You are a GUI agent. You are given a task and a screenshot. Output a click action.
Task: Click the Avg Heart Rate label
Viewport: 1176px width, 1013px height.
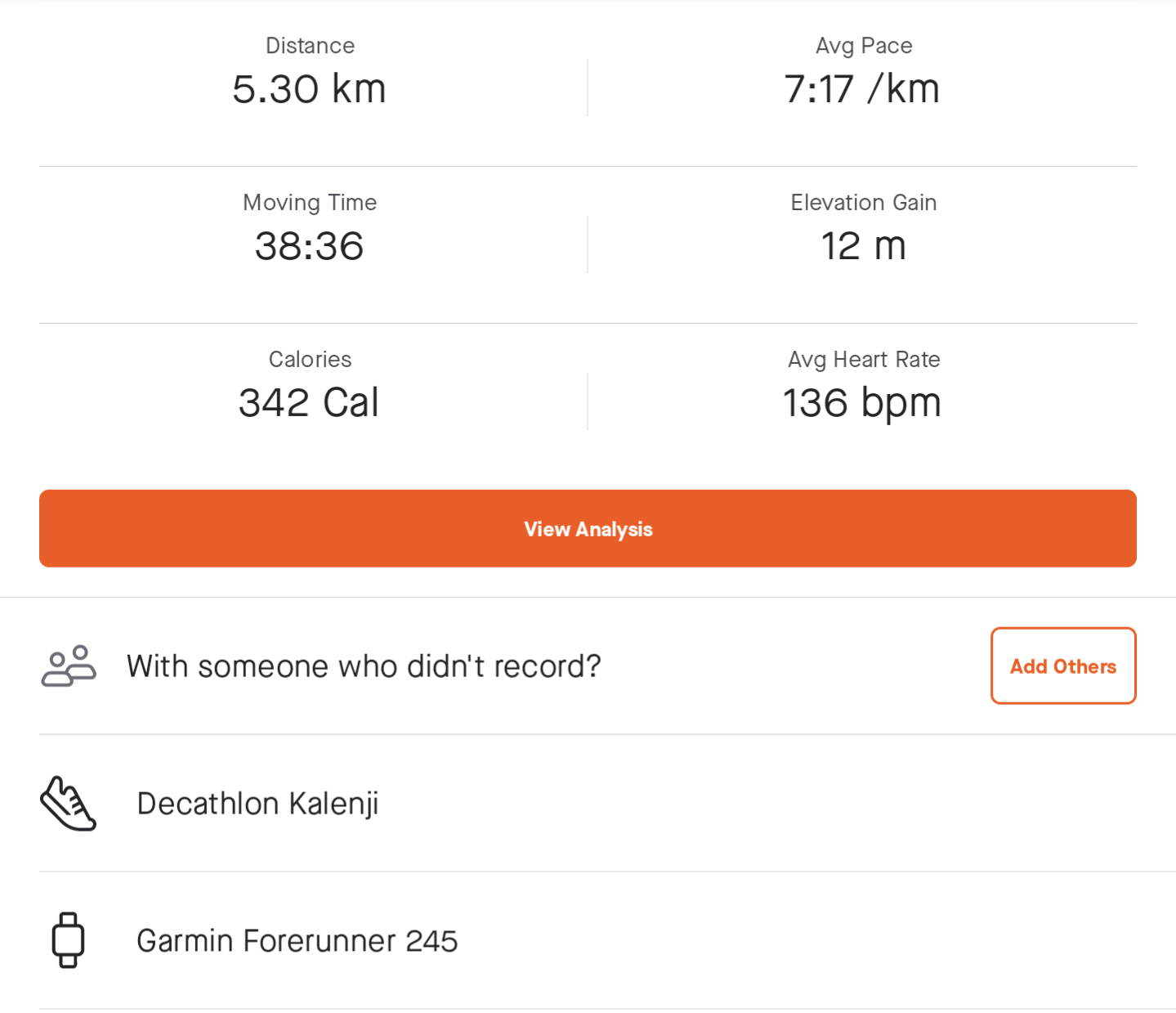pos(864,360)
